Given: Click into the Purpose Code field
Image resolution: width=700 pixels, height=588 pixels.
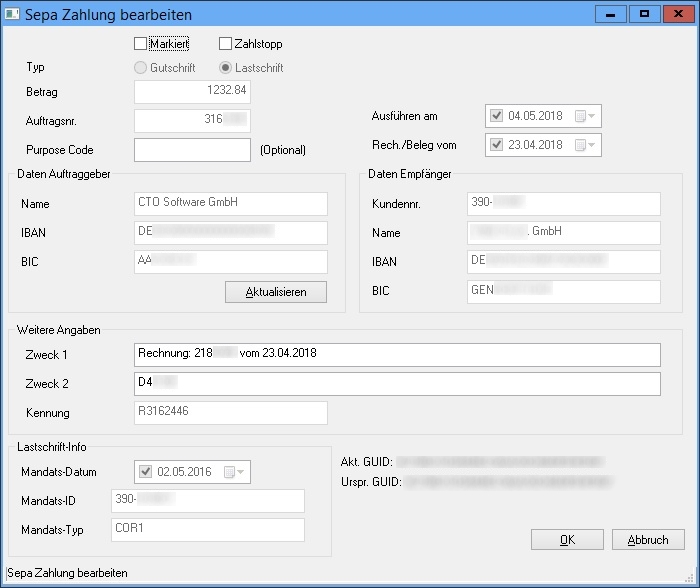Looking at the screenshot, I should coord(192,150).
